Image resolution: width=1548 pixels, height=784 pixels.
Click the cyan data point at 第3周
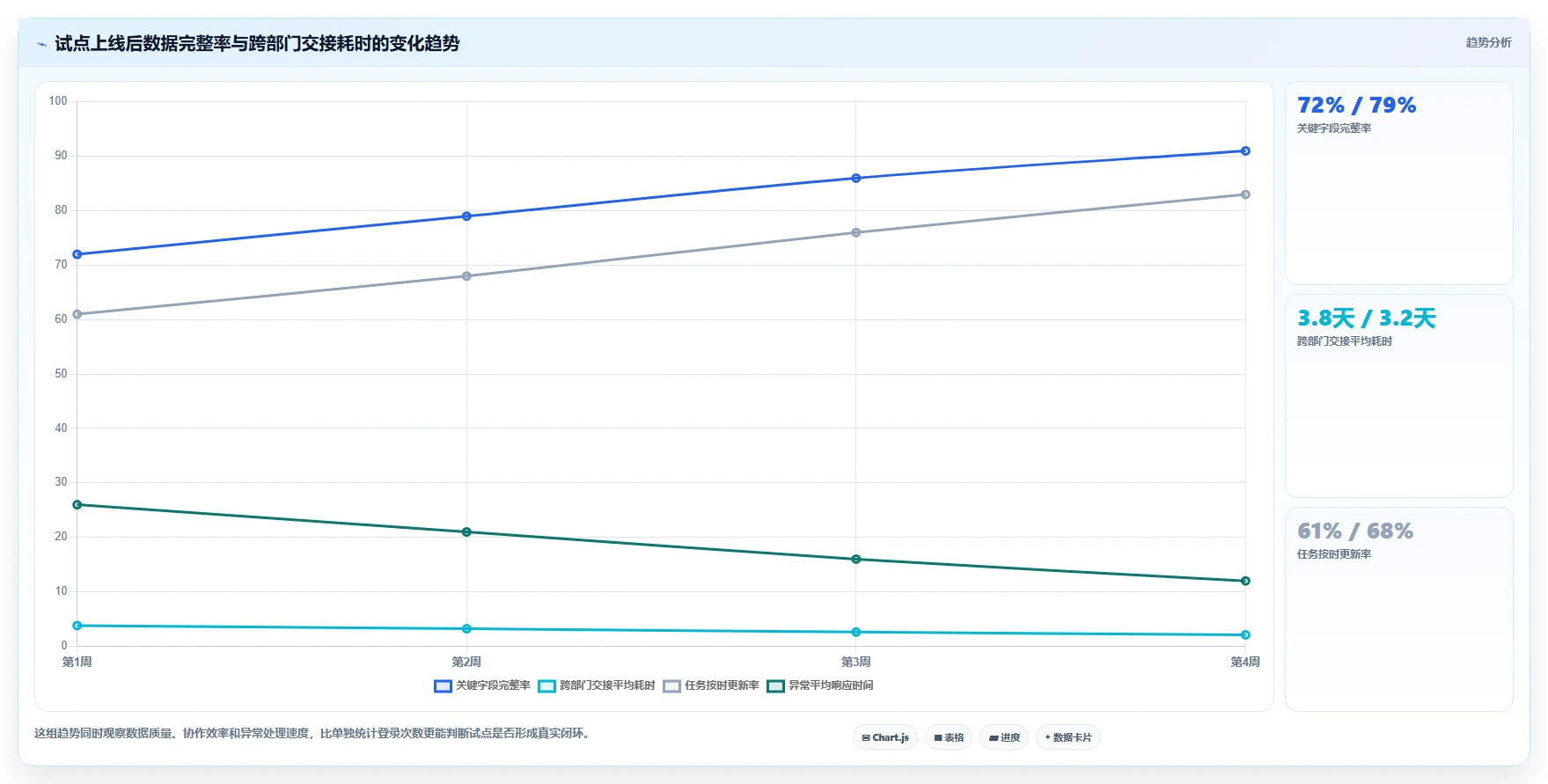point(856,632)
